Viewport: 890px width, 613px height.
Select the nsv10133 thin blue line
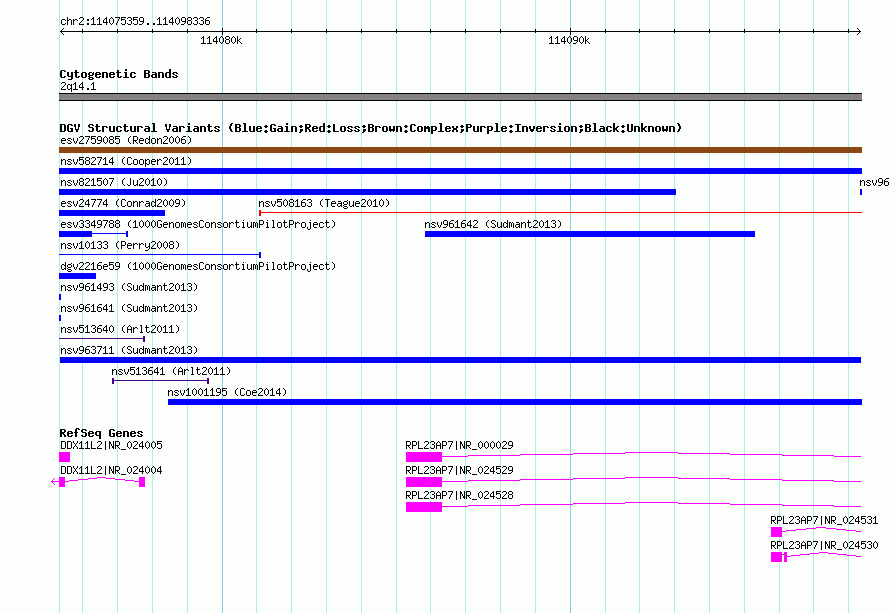160,255
